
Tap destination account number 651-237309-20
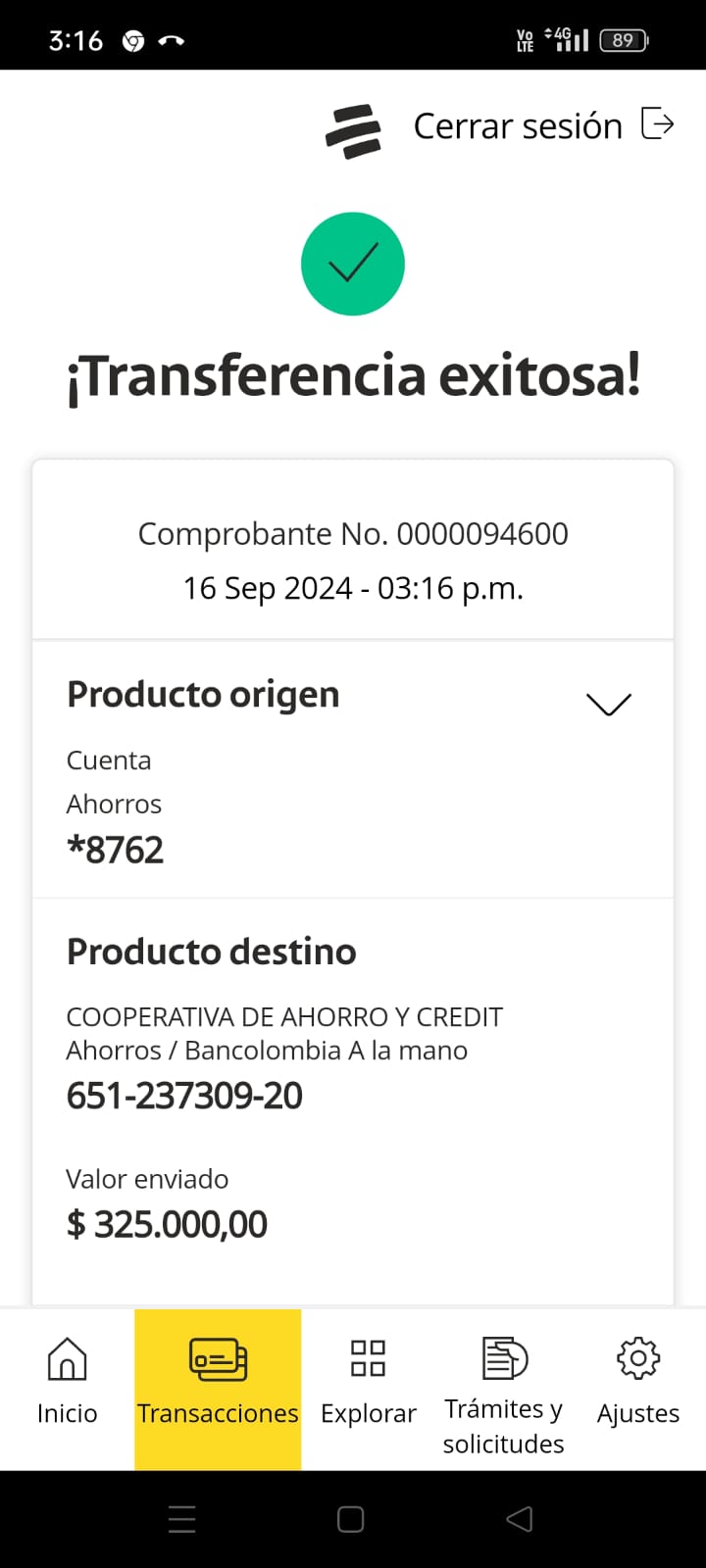[x=184, y=1096]
